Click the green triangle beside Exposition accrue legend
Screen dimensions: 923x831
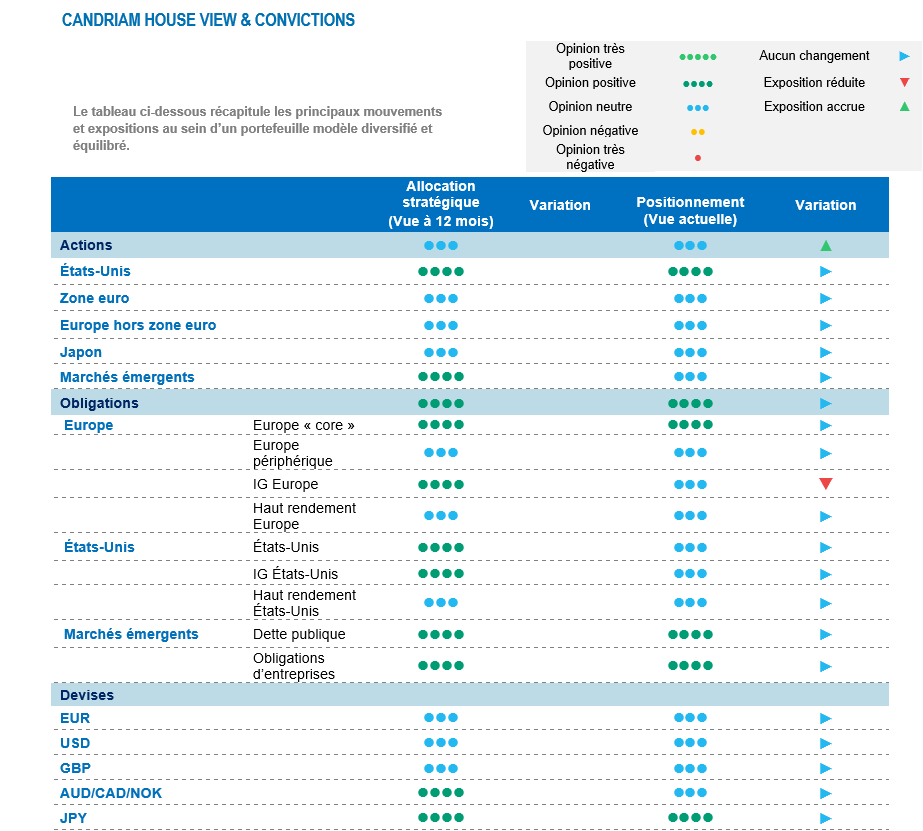904,107
